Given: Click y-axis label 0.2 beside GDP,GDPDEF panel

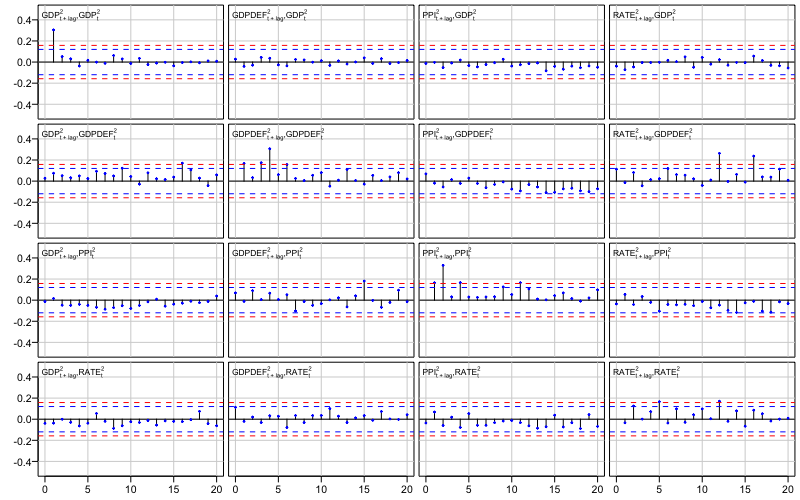Looking at the screenshot, I should pos(26,160).
